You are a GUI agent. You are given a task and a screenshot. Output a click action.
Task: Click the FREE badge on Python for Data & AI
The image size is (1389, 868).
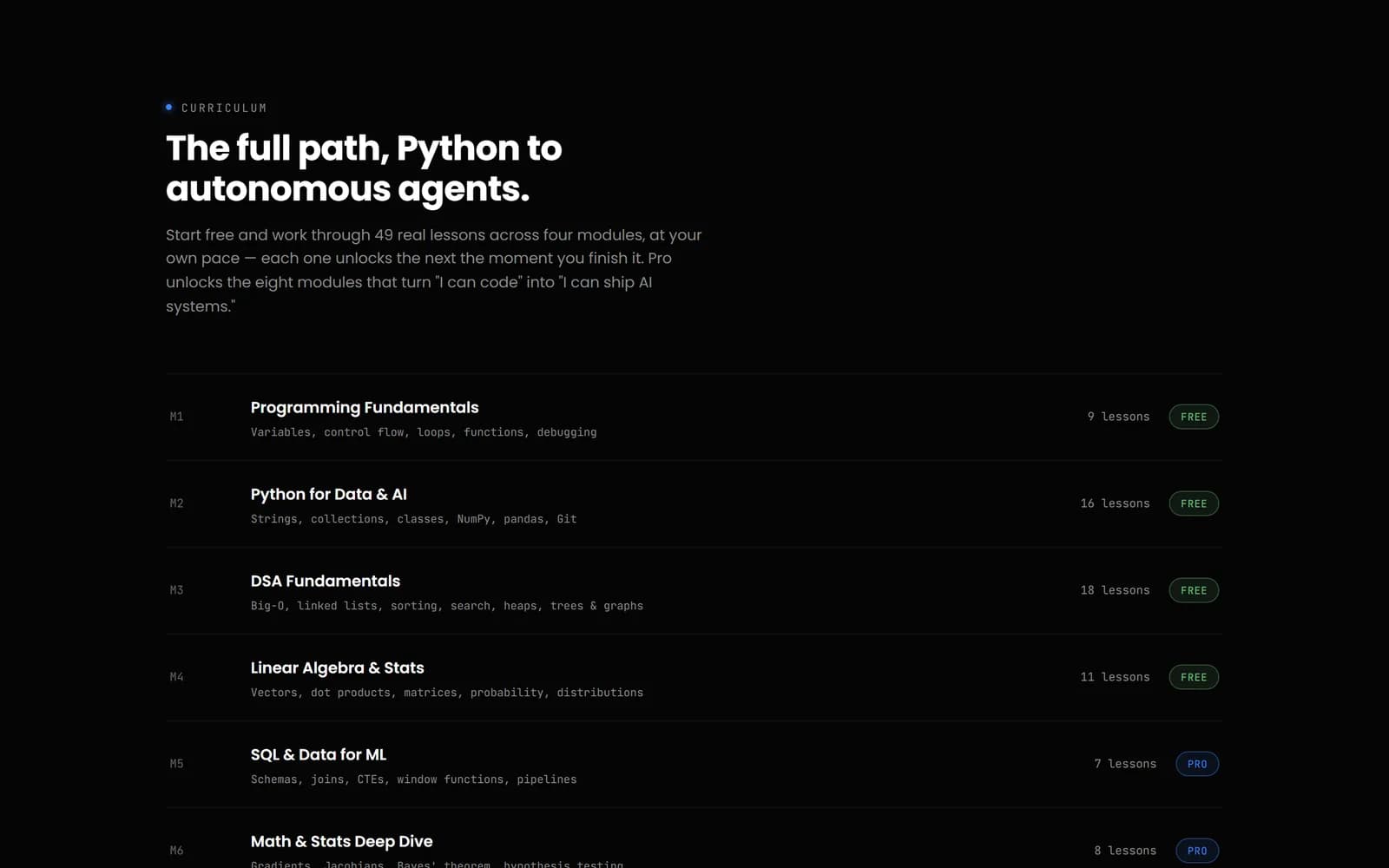pos(1194,503)
